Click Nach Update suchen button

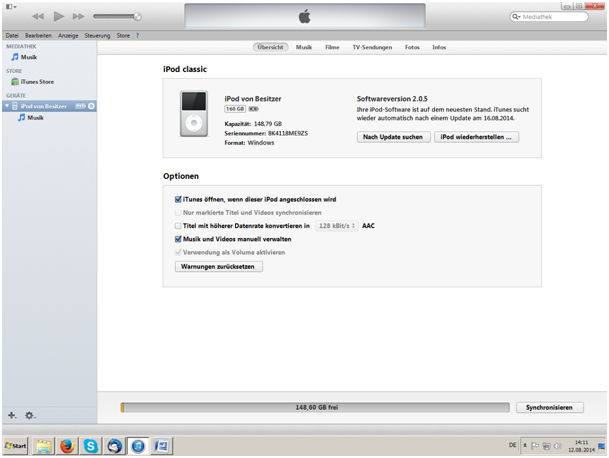click(393, 137)
